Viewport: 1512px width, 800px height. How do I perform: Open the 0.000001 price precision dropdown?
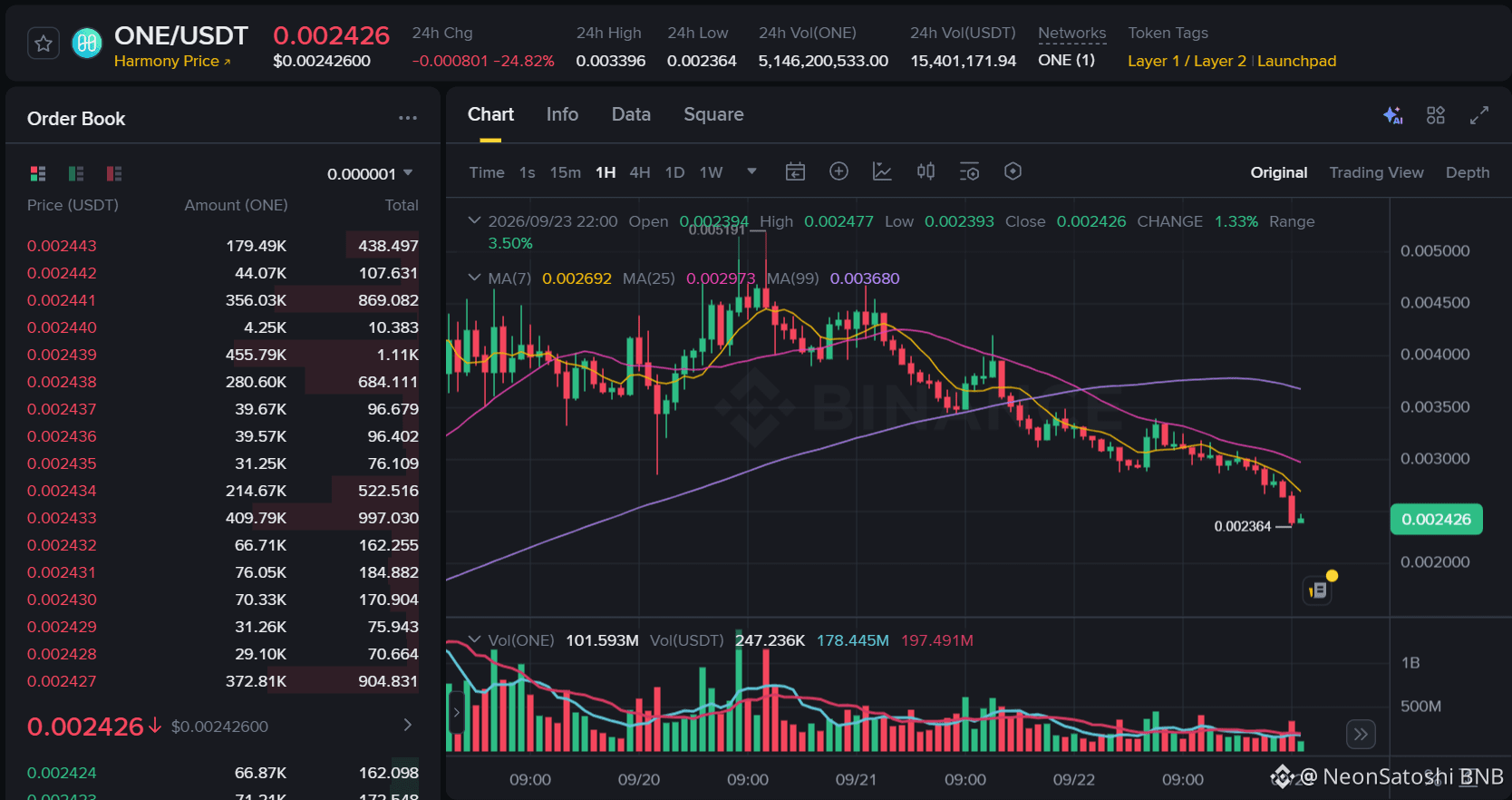click(370, 173)
